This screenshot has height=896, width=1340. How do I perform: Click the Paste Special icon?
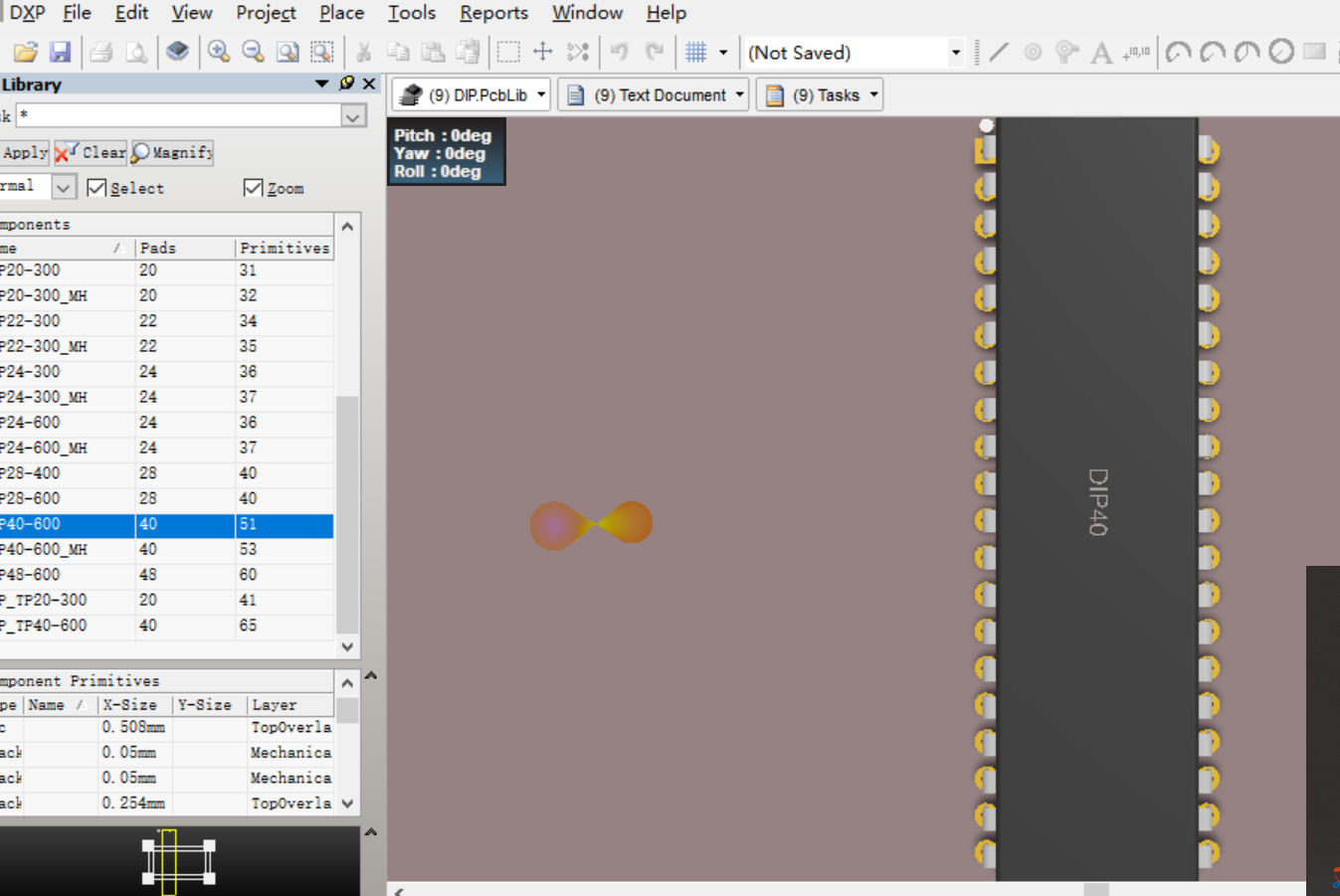click(467, 53)
